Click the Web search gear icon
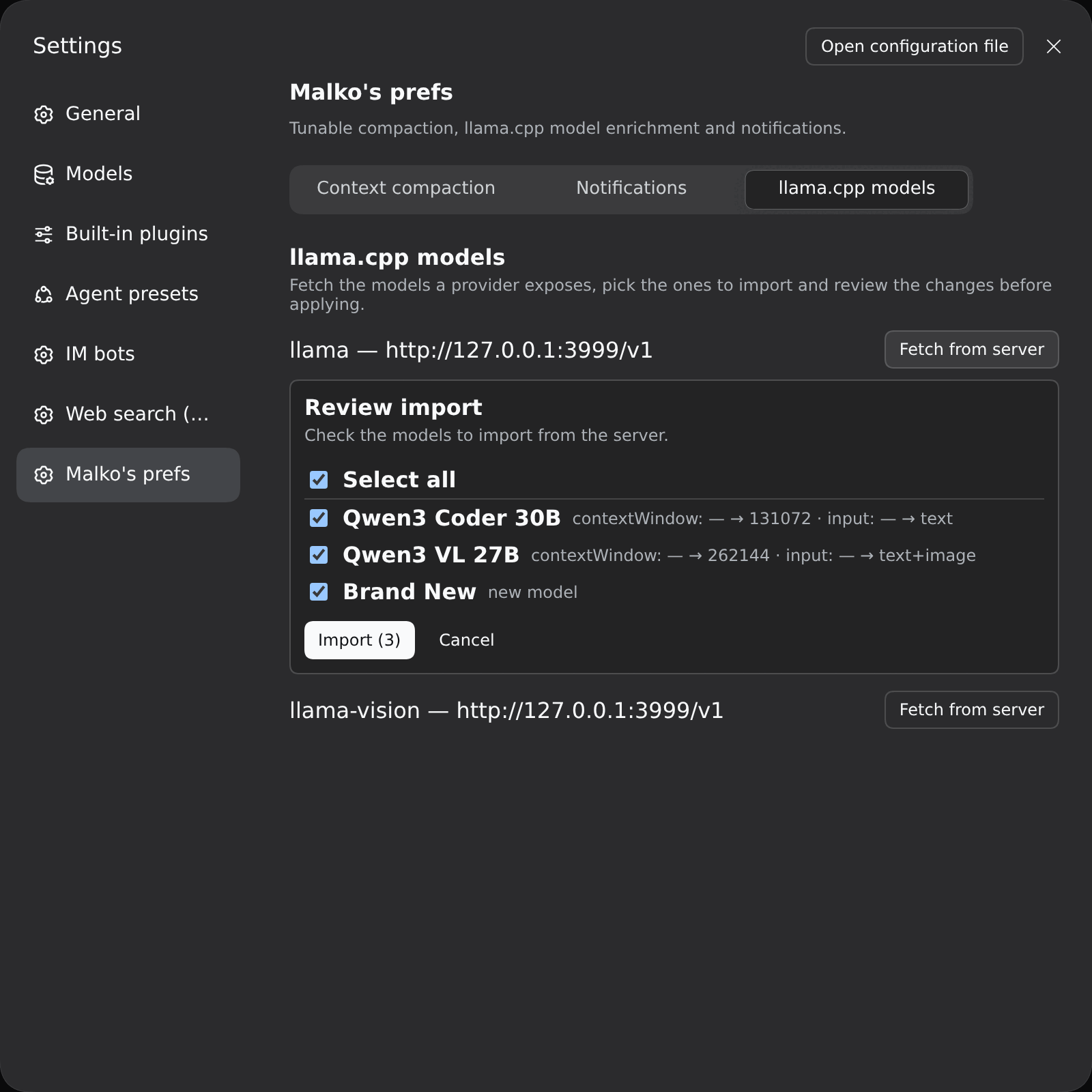The width and height of the screenshot is (1092, 1092). 44,414
